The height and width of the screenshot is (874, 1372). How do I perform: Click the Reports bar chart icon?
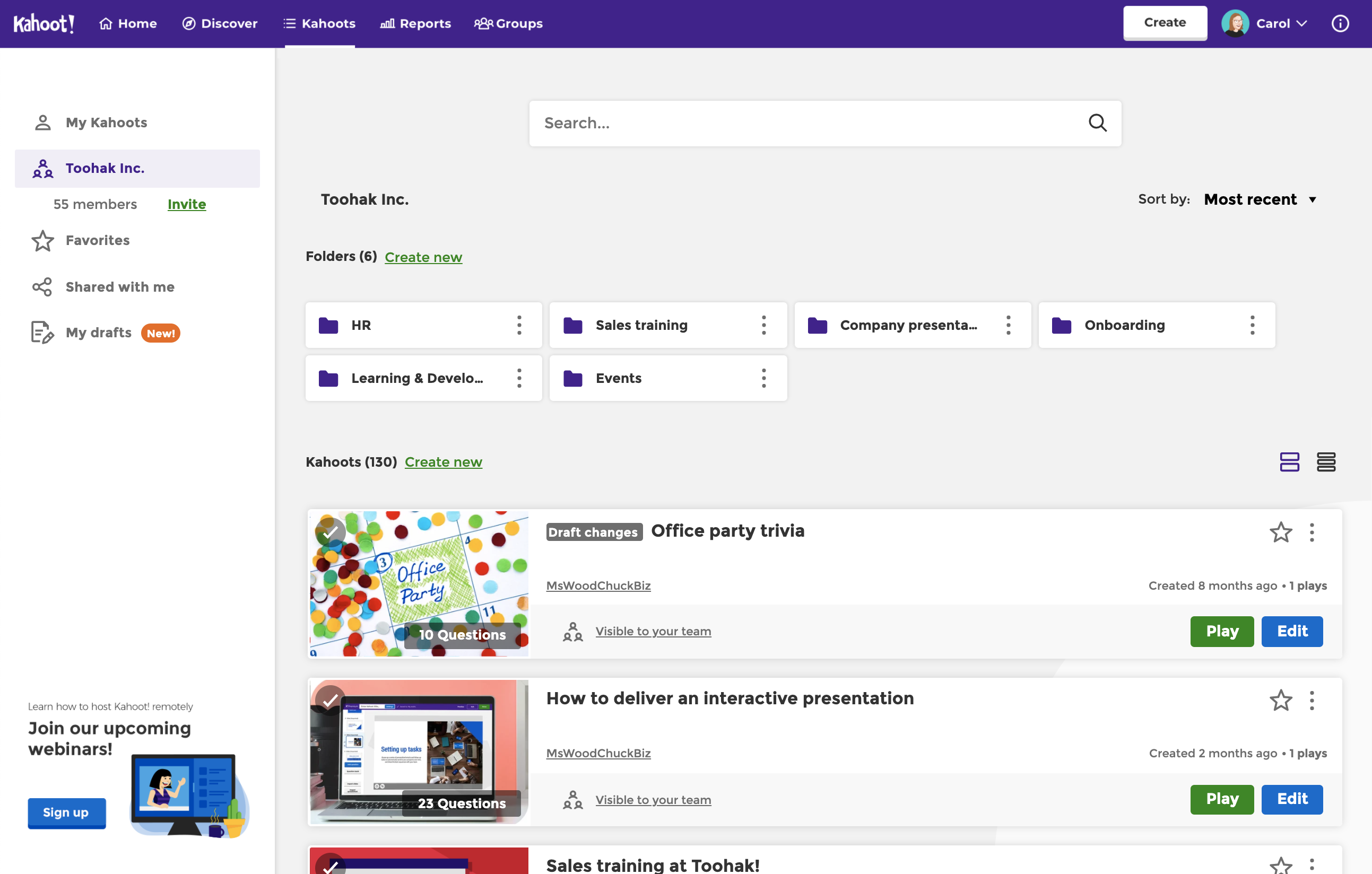[x=388, y=23]
